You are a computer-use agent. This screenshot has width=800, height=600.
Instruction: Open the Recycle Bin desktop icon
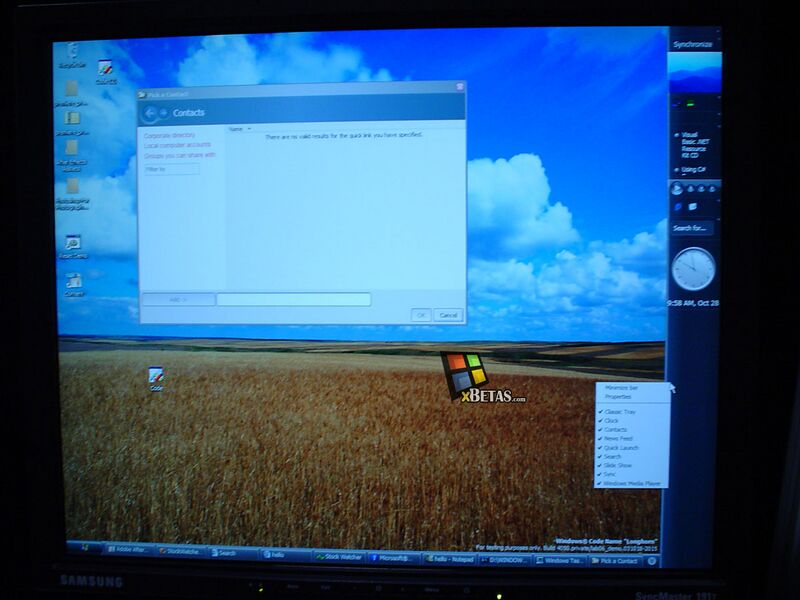[72, 55]
